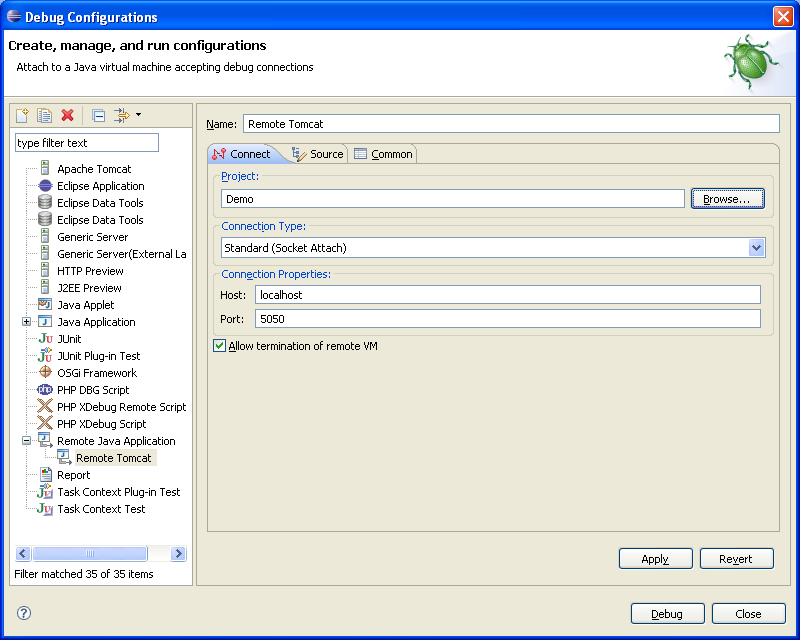
Task: Switch to the Connect tab
Action: [x=242, y=154]
